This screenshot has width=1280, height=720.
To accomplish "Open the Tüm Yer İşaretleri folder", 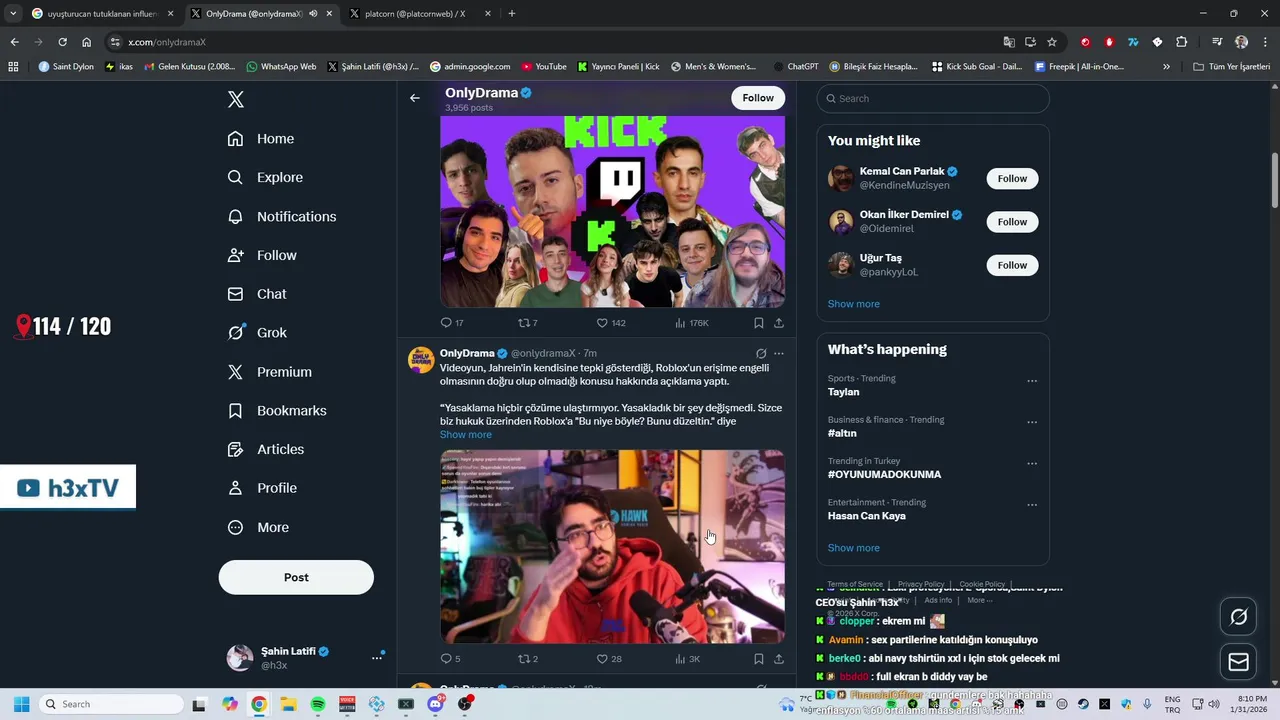I will pyautogui.click(x=1232, y=67).
